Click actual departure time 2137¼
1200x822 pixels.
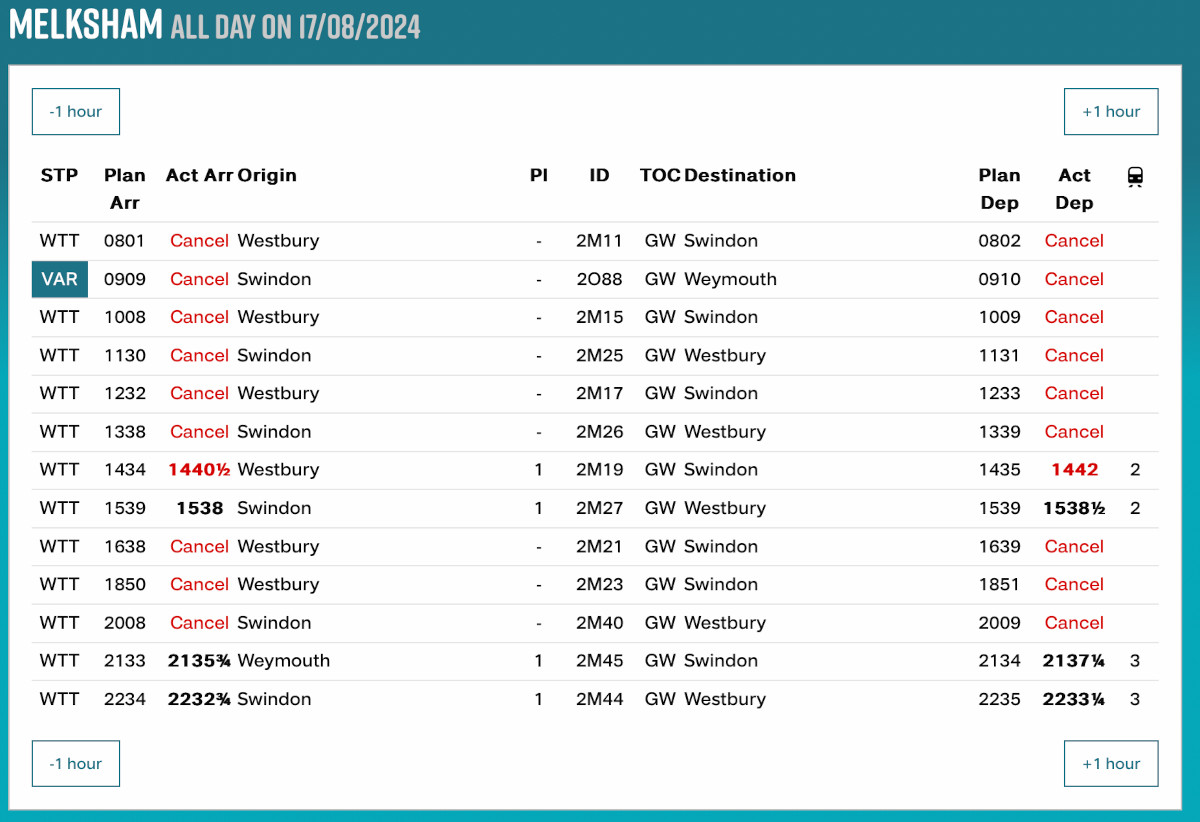click(1073, 661)
